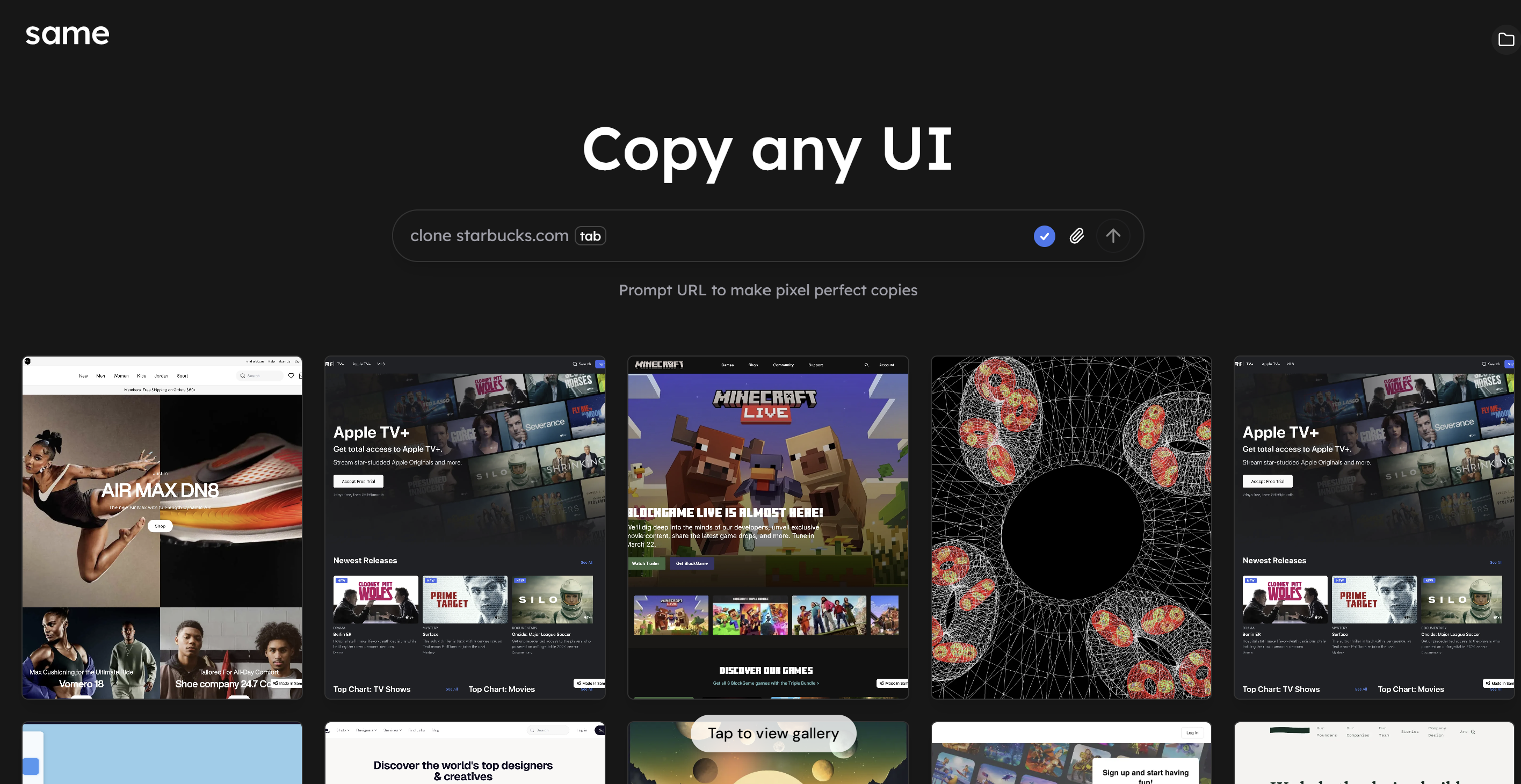Click the DISCOVER OUR GAMES heading

(x=766, y=670)
